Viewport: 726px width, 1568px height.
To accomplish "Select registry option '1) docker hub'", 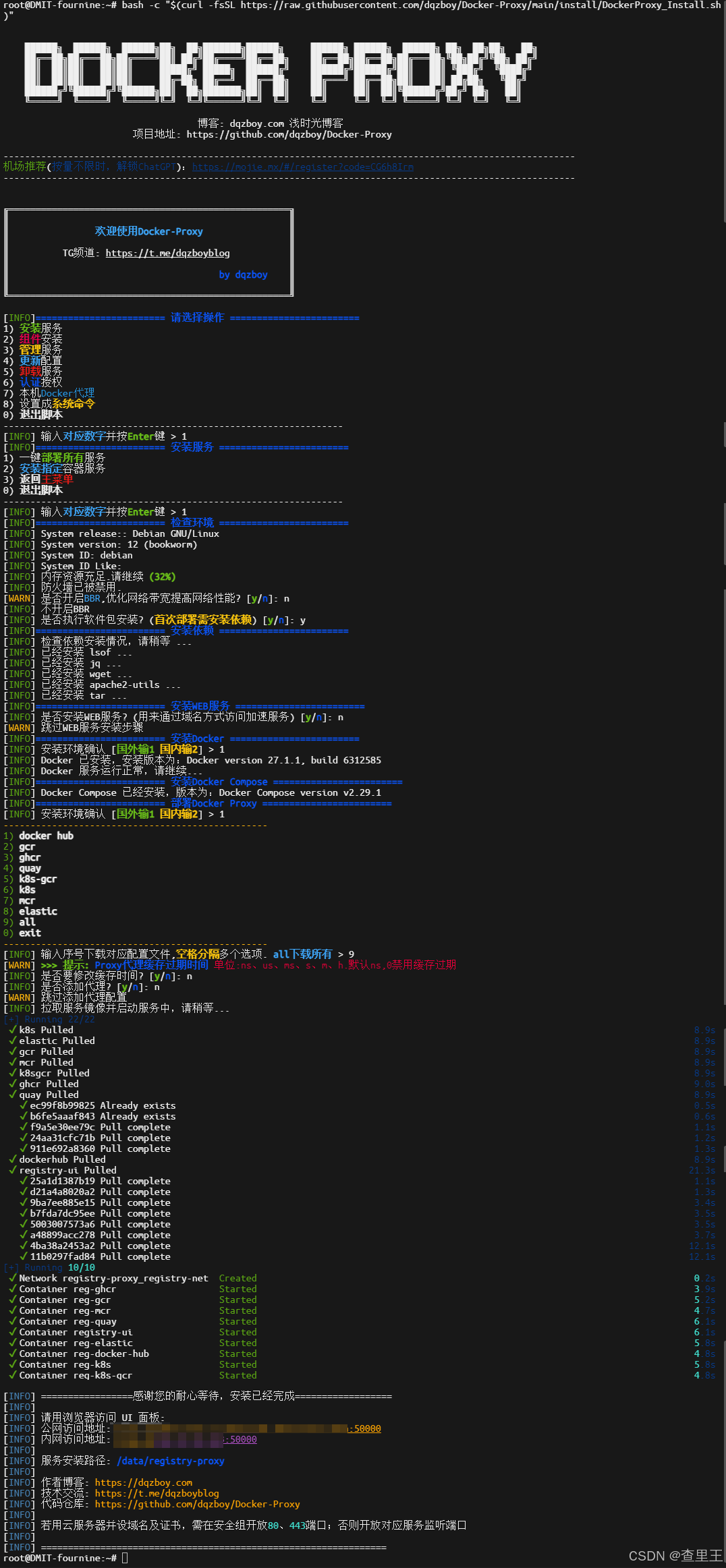I will pos(38,836).
